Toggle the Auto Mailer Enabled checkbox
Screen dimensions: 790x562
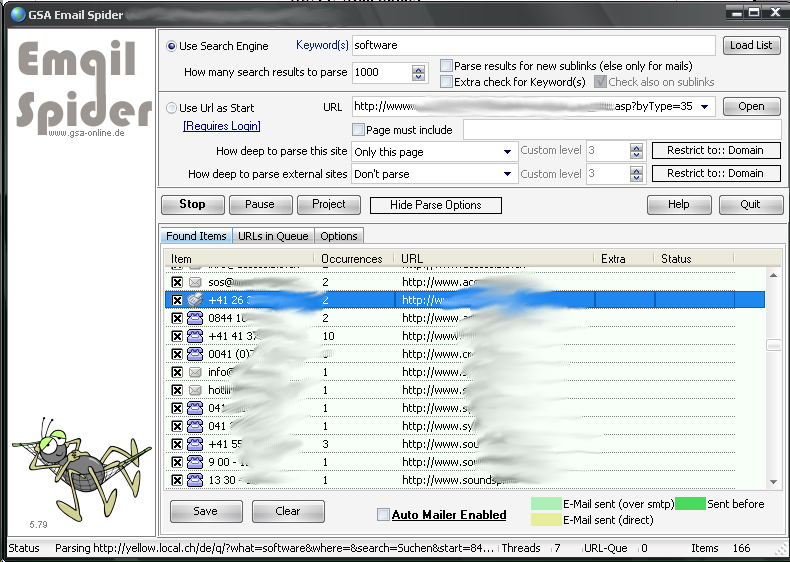coord(383,515)
